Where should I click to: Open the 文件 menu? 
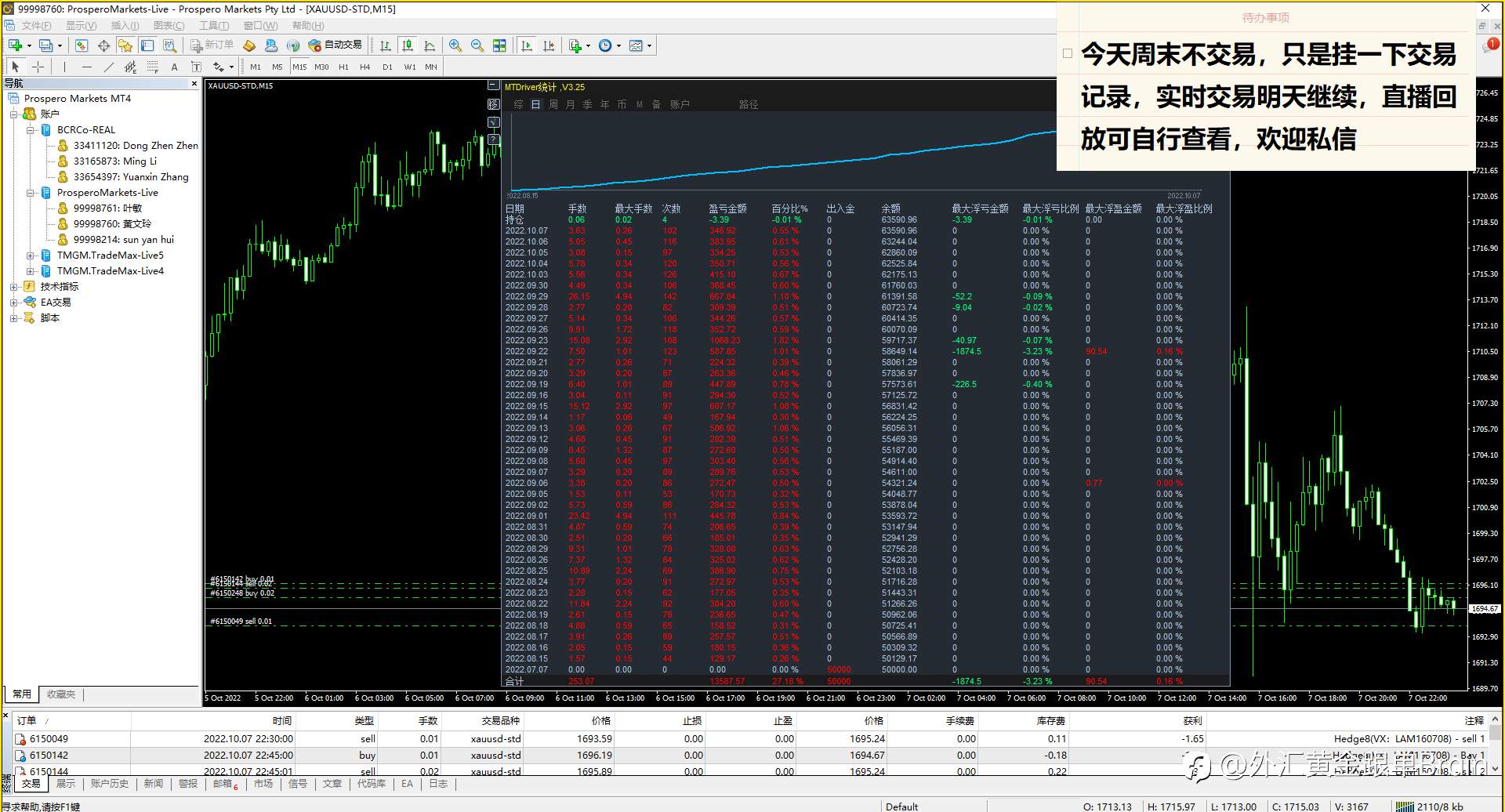36,26
